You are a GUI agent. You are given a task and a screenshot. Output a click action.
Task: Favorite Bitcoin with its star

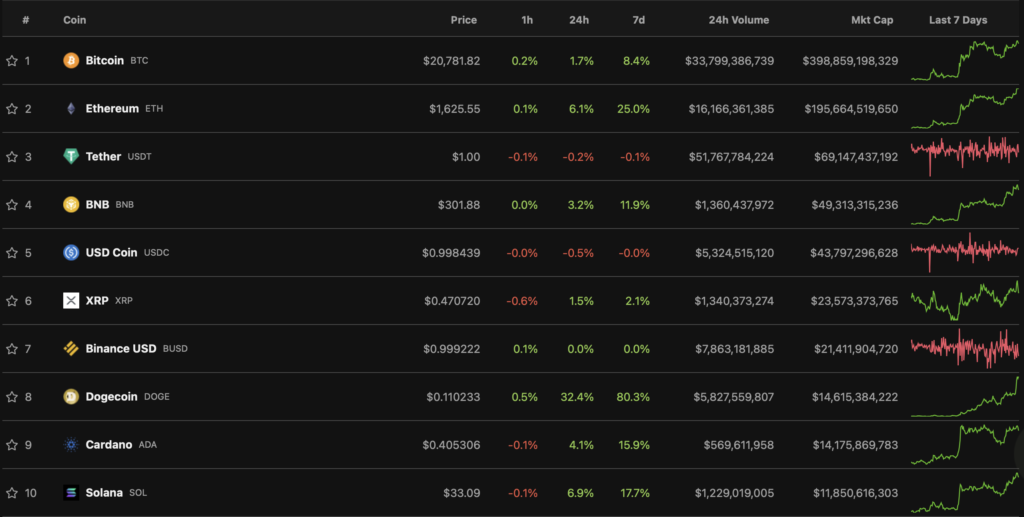[x=12, y=61]
